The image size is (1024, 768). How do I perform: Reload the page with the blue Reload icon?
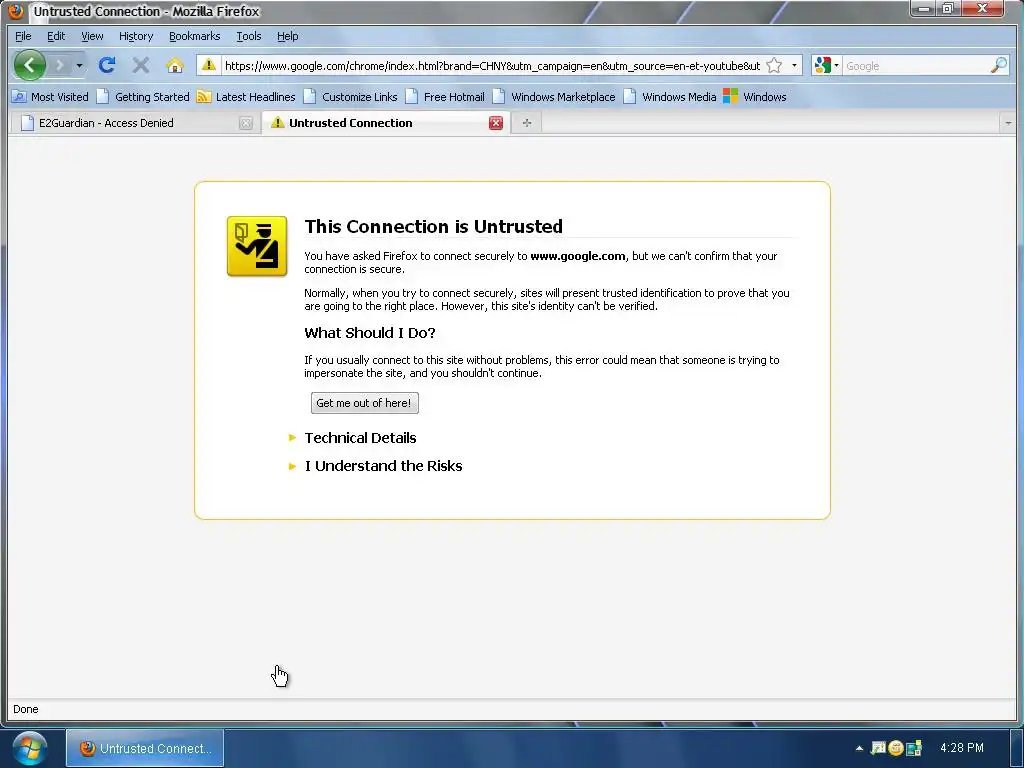tap(107, 65)
